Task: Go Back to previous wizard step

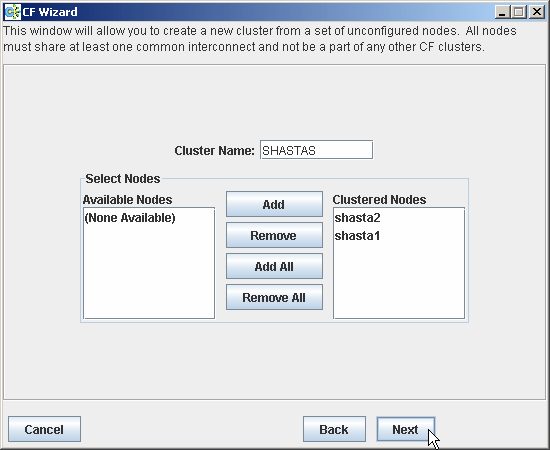Action: pyautogui.click(x=334, y=429)
